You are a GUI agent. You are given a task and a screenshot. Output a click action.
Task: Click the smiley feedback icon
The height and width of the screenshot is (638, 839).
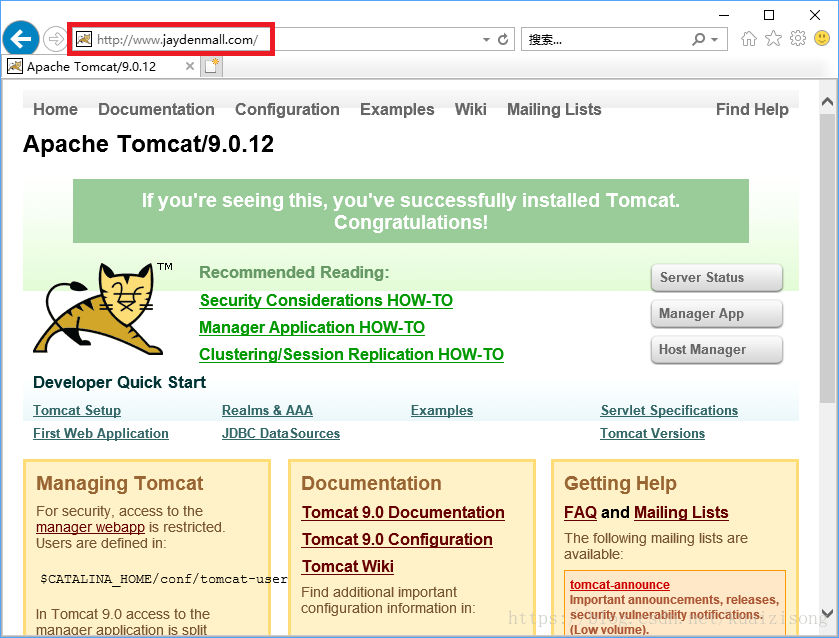[822, 39]
